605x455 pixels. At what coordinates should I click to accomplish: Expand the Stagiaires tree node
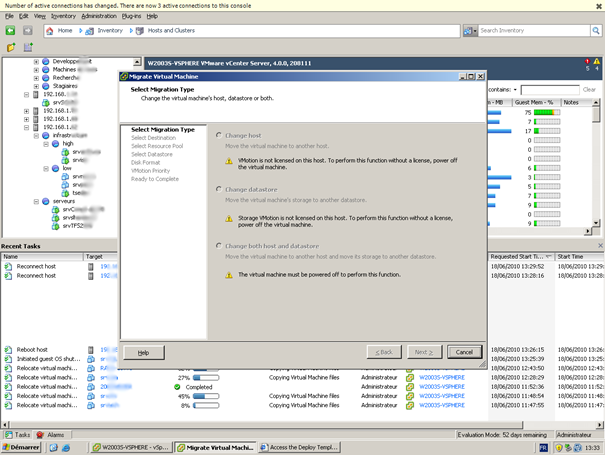36,86
